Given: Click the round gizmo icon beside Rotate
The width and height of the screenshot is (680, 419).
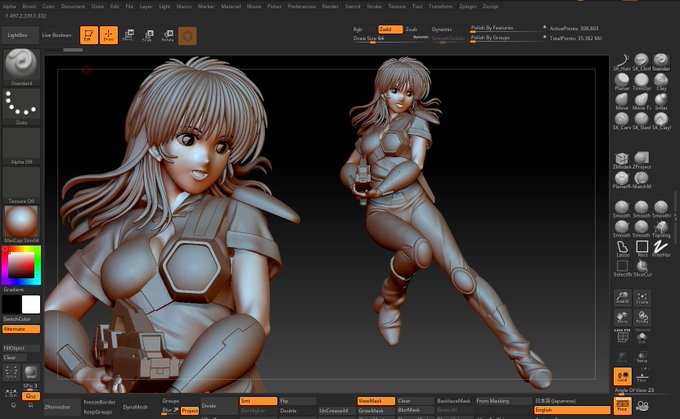Looking at the screenshot, I should point(187,36).
